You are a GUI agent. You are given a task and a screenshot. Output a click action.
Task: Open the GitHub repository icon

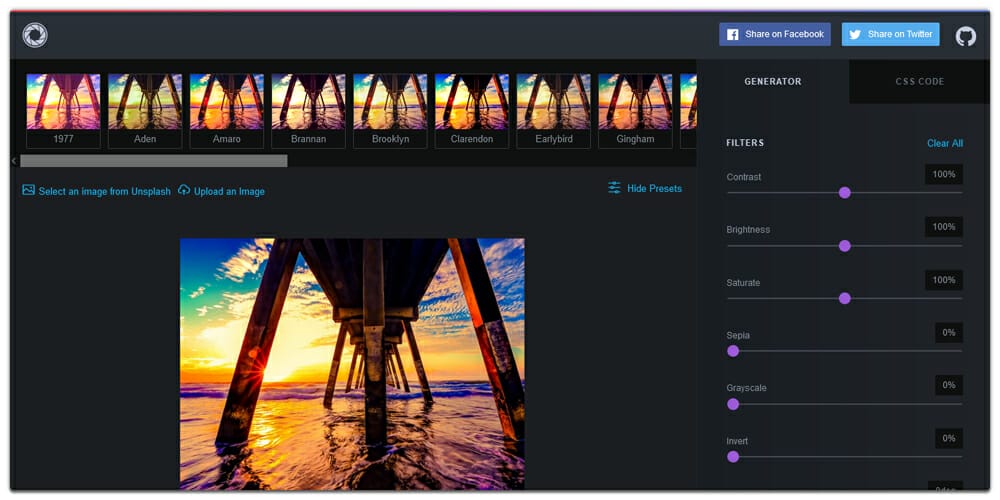[966, 36]
